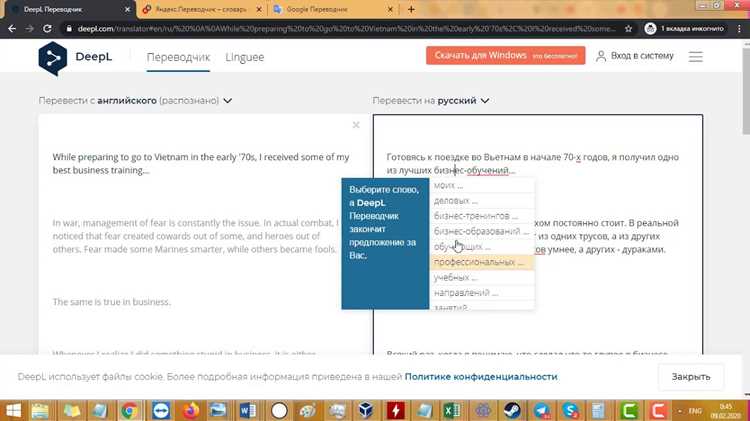Click the source sentence "The same is true in business."
The image size is (750, 421).
click(111, 302)
